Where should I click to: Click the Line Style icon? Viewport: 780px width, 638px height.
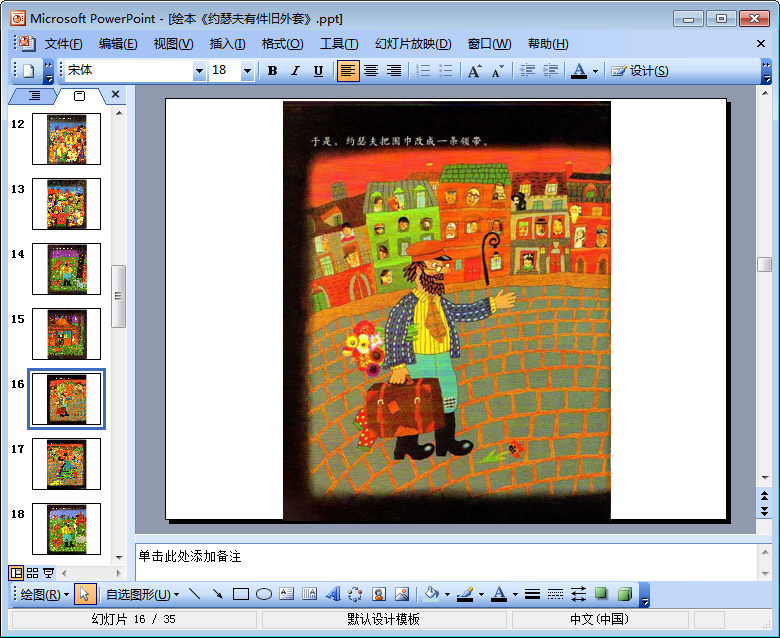tap(532, 594)
